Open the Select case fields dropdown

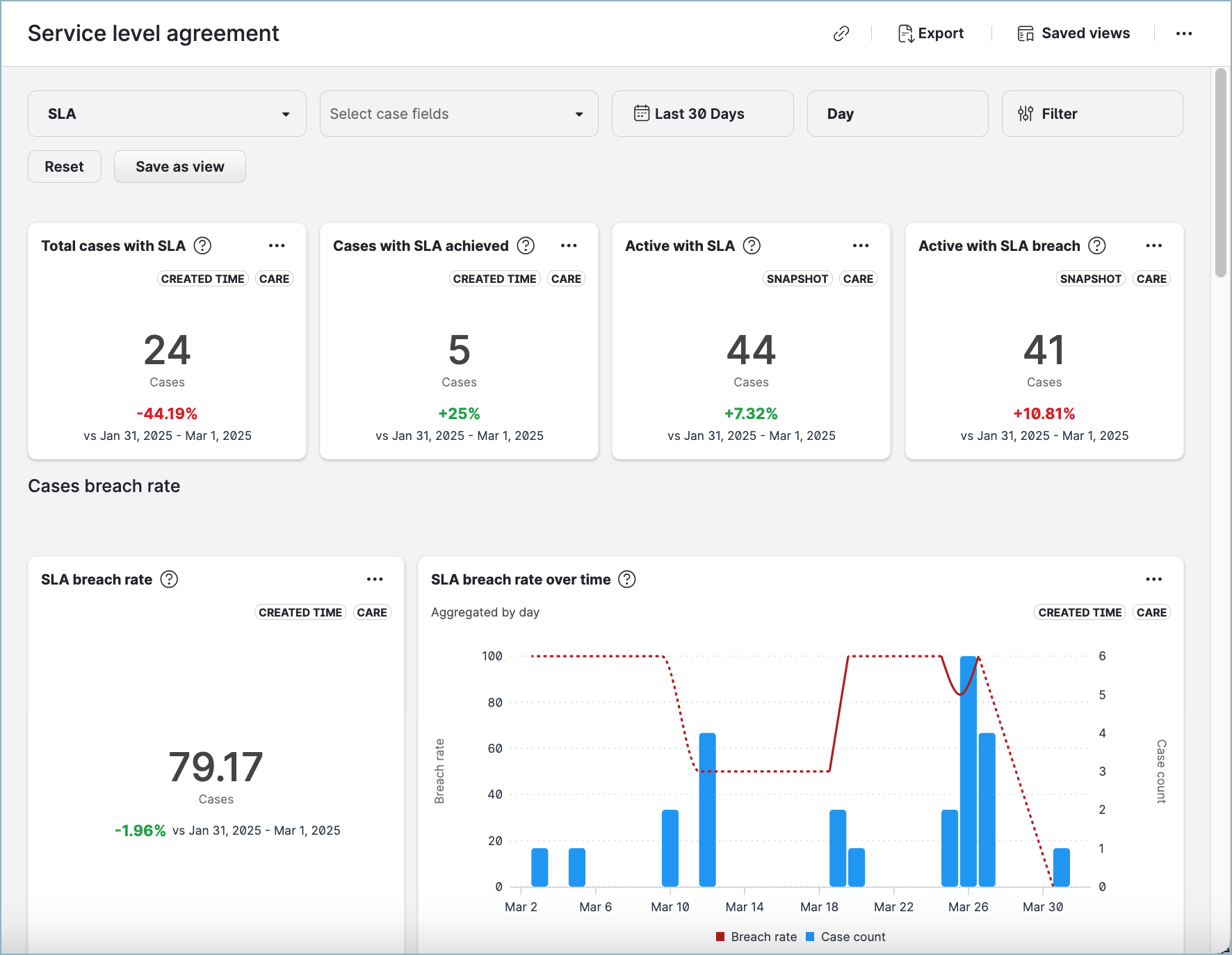459,114
